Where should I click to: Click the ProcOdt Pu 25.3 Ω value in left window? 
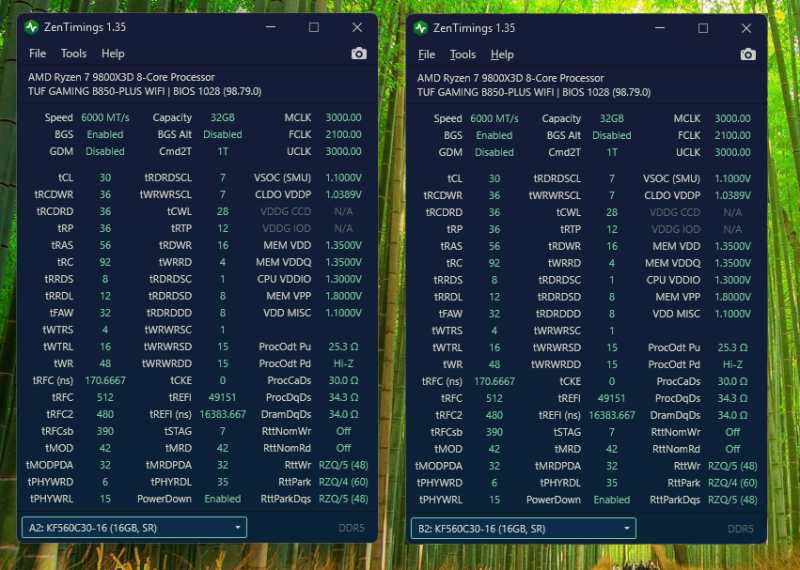(343, 347)
